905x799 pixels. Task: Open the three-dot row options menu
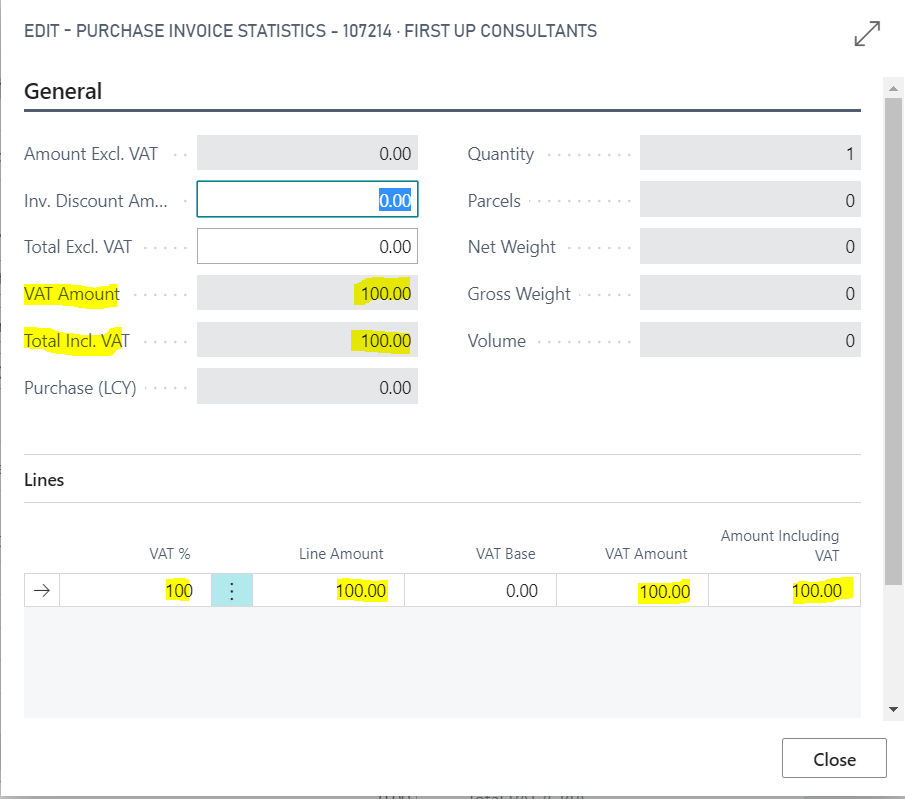point(232,591)
